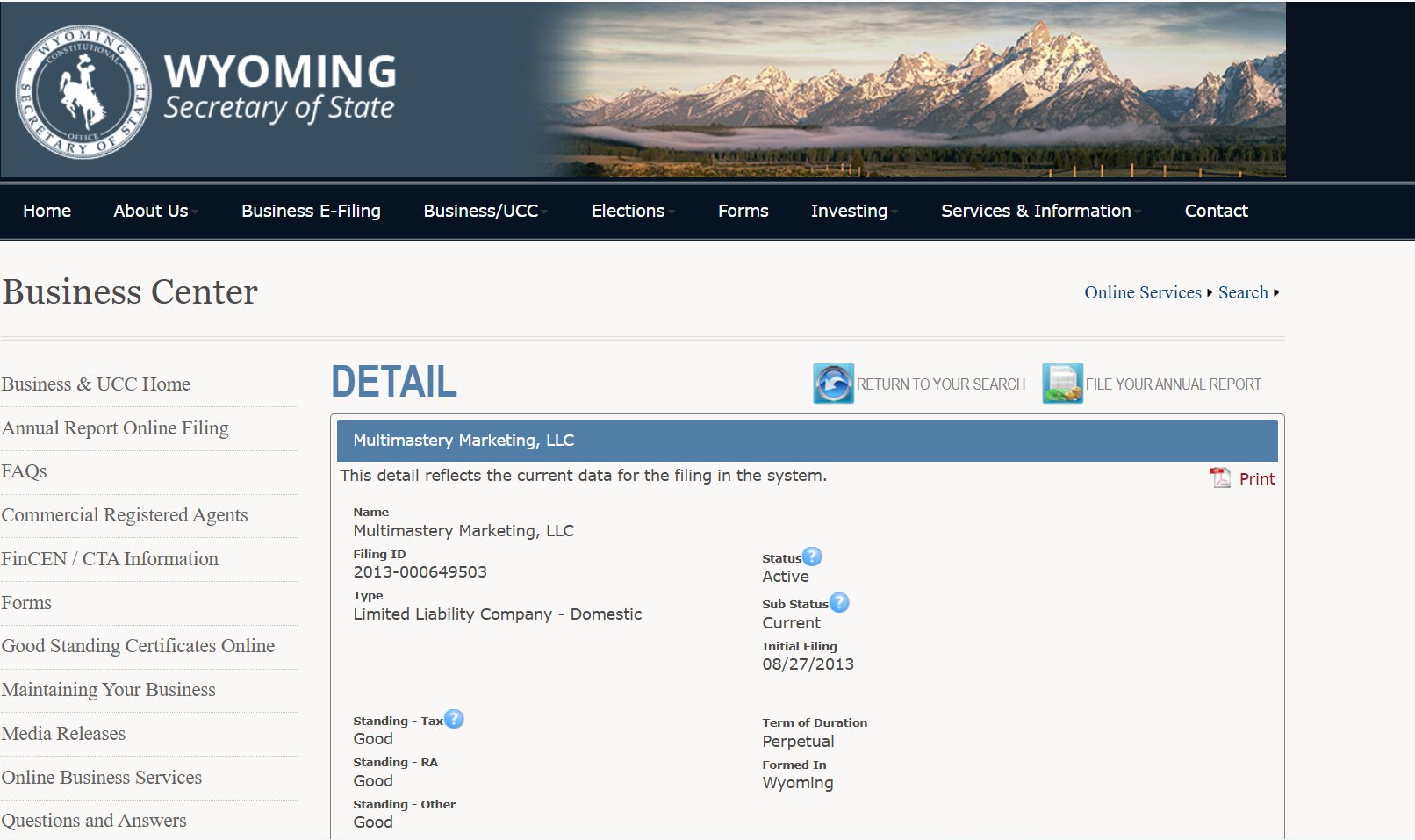The height and width of the screenshot is (840, 1415).
Task: Click the Wyoming Secretary of State seal logo
Action: click(x=83, y=91)
